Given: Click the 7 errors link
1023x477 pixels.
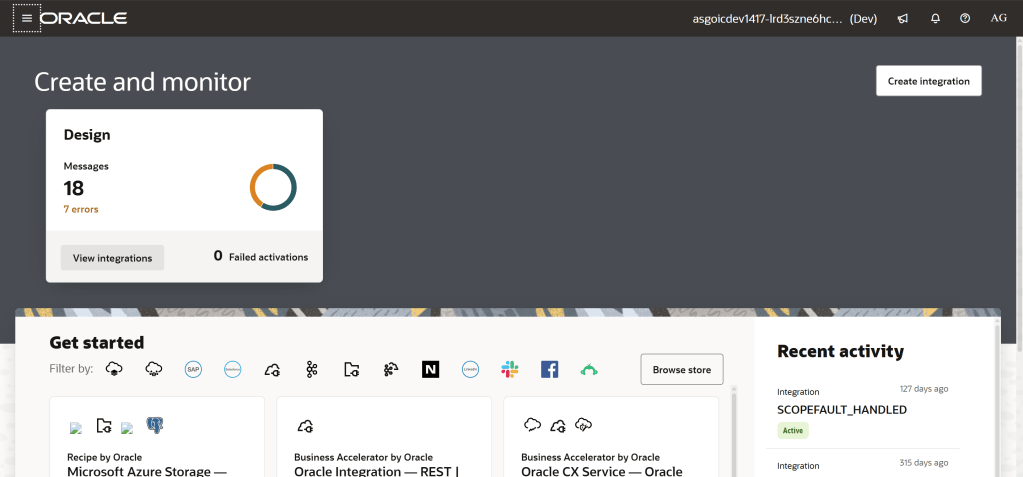Looking at the screenshot, I should 81,209.
